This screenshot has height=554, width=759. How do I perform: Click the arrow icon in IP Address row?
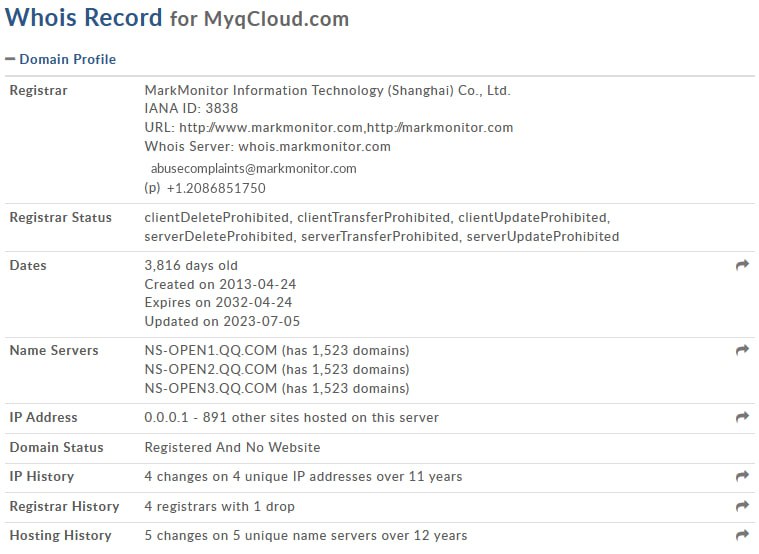tap(742, 418)
